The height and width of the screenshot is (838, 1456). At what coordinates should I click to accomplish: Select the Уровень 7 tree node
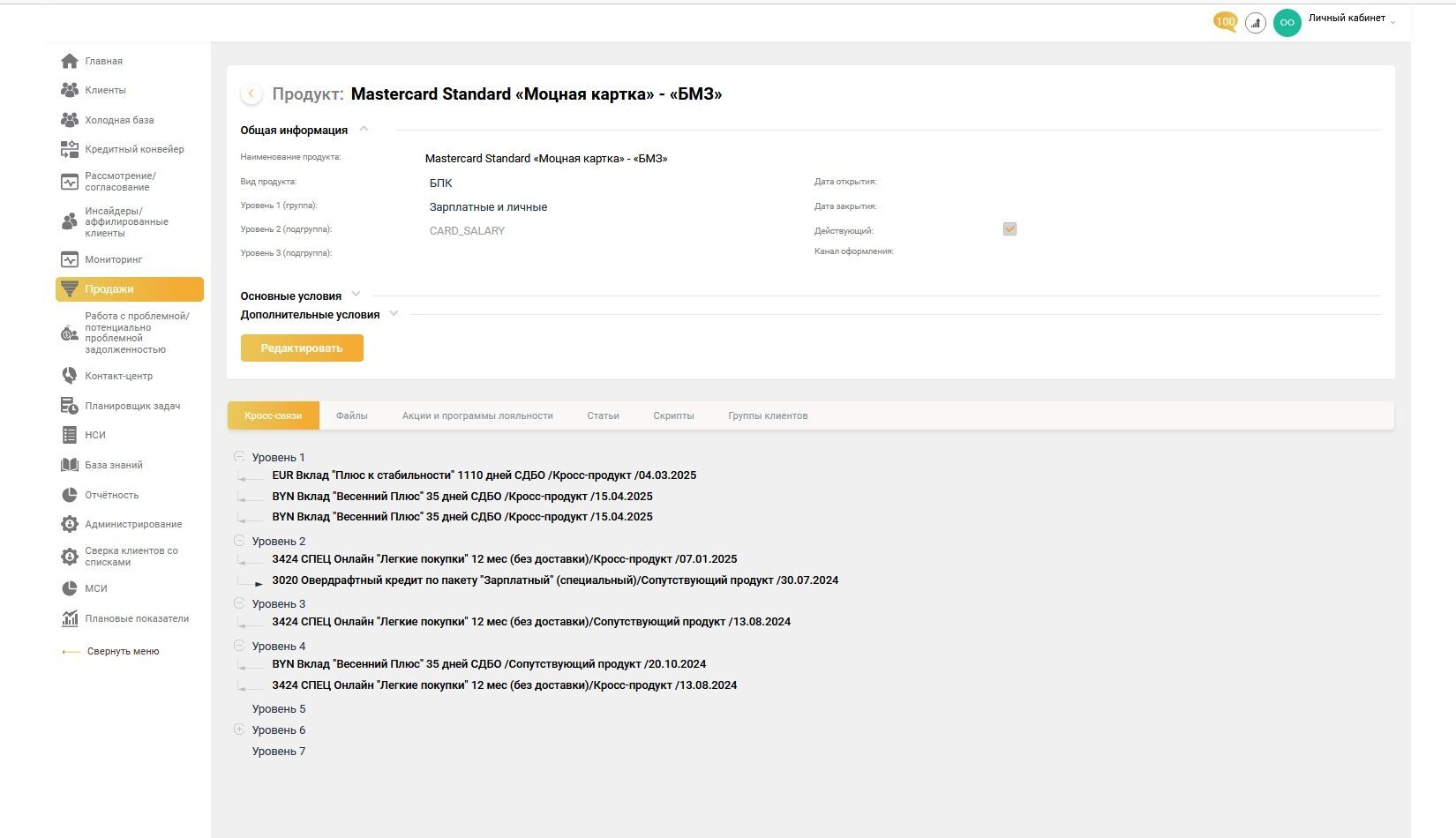(x=279, y=752)
